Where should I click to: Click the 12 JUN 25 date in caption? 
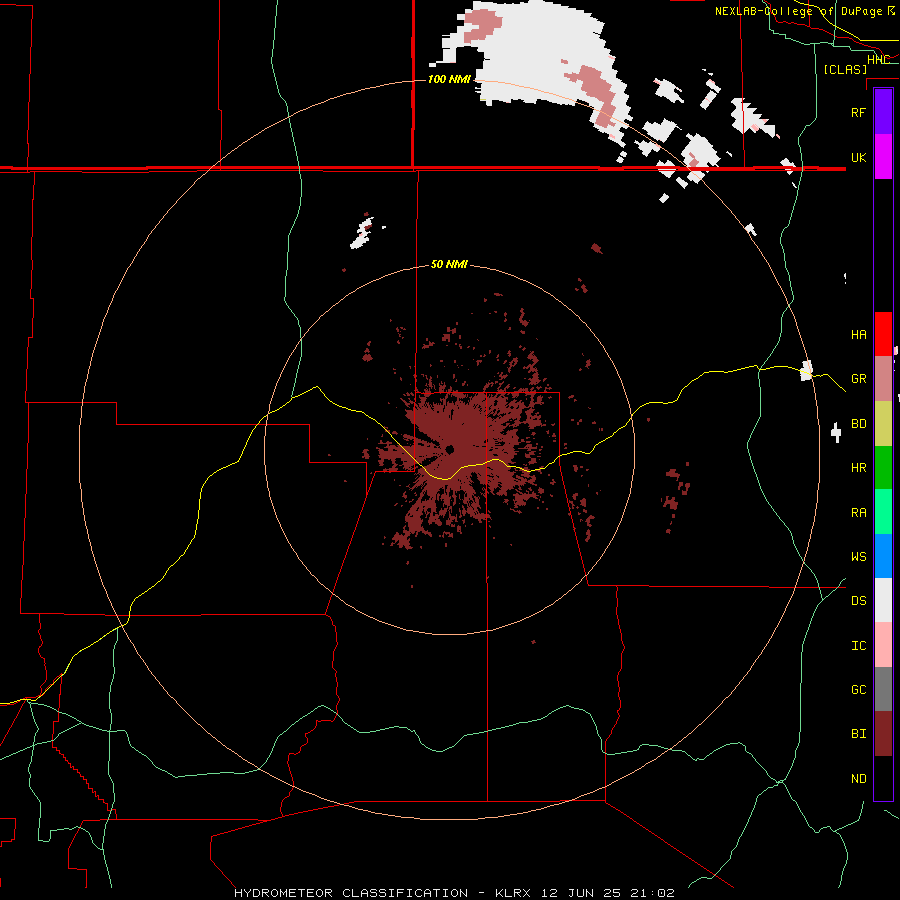pos(581,893)
